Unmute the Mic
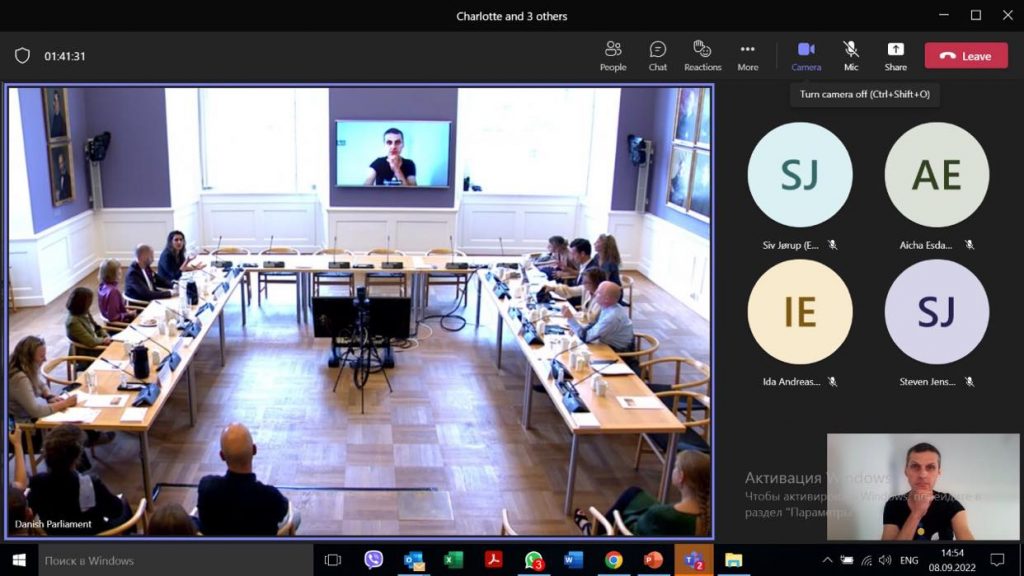The image size is (1024, 576). click(851, 56)
